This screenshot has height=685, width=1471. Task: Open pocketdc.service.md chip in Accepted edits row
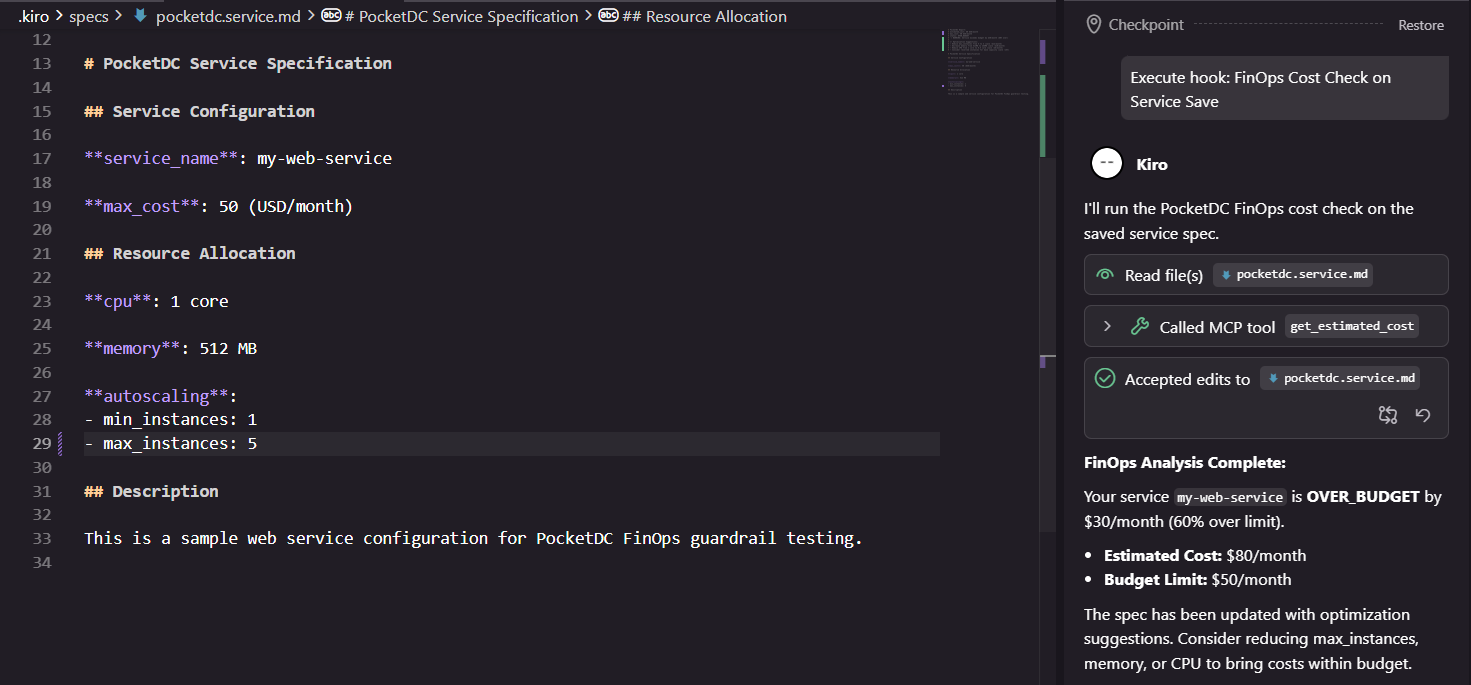point(1340,378)
